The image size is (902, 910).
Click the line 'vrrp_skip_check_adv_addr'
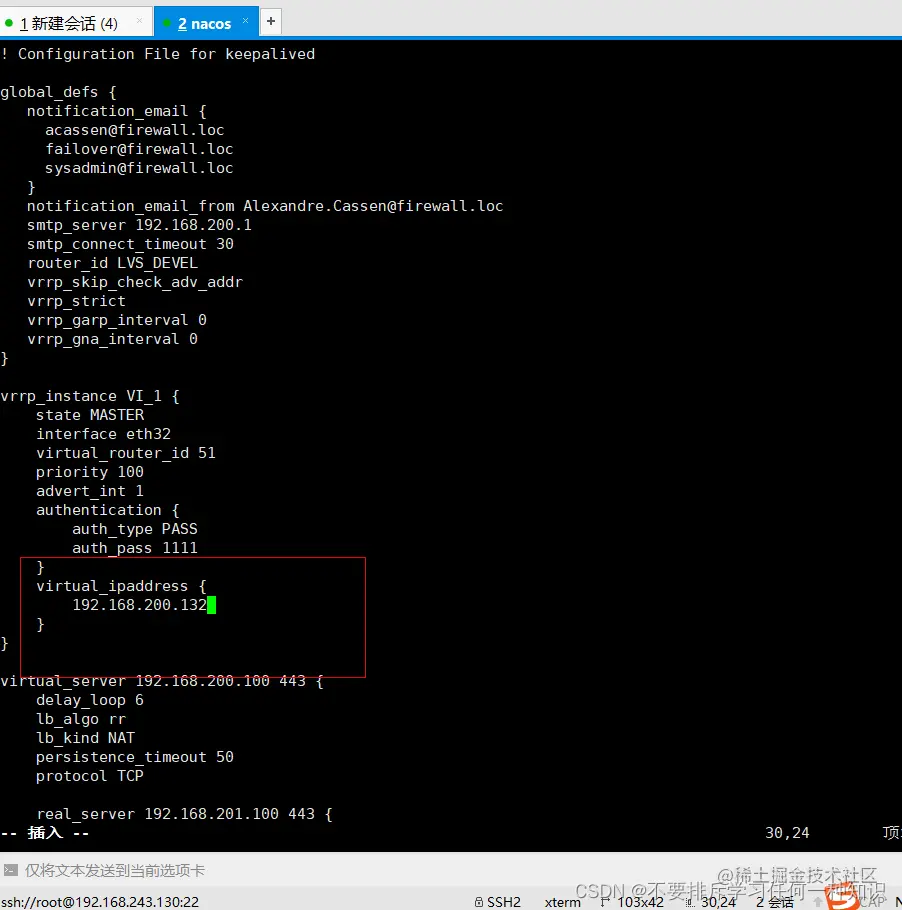click(x=135, y=282)
